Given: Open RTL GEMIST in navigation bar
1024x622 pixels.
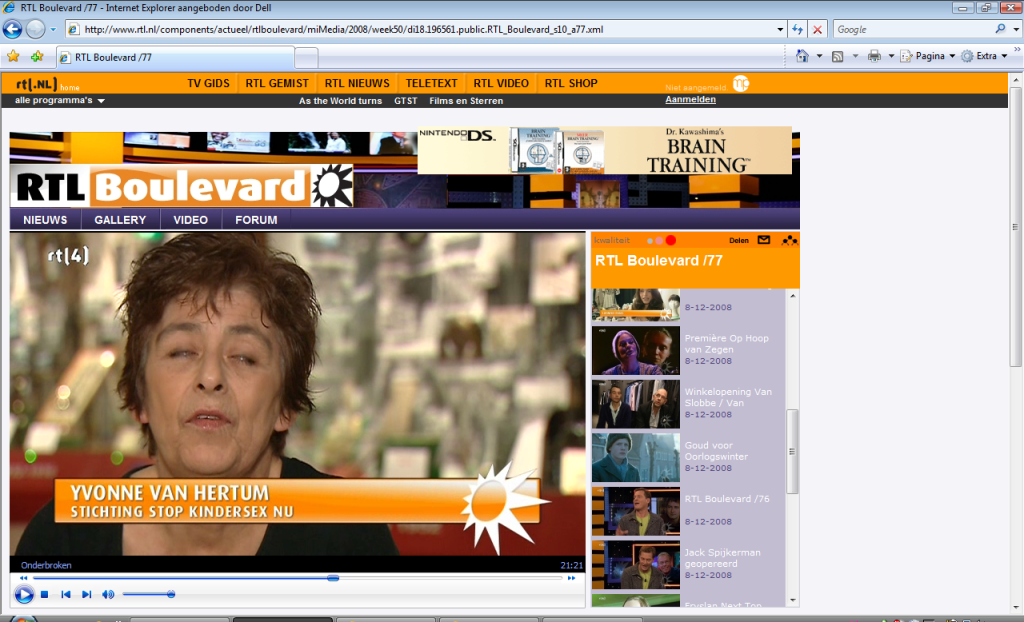Looking at the screenshot, I should pyautogui.click(x=277, y=83).
